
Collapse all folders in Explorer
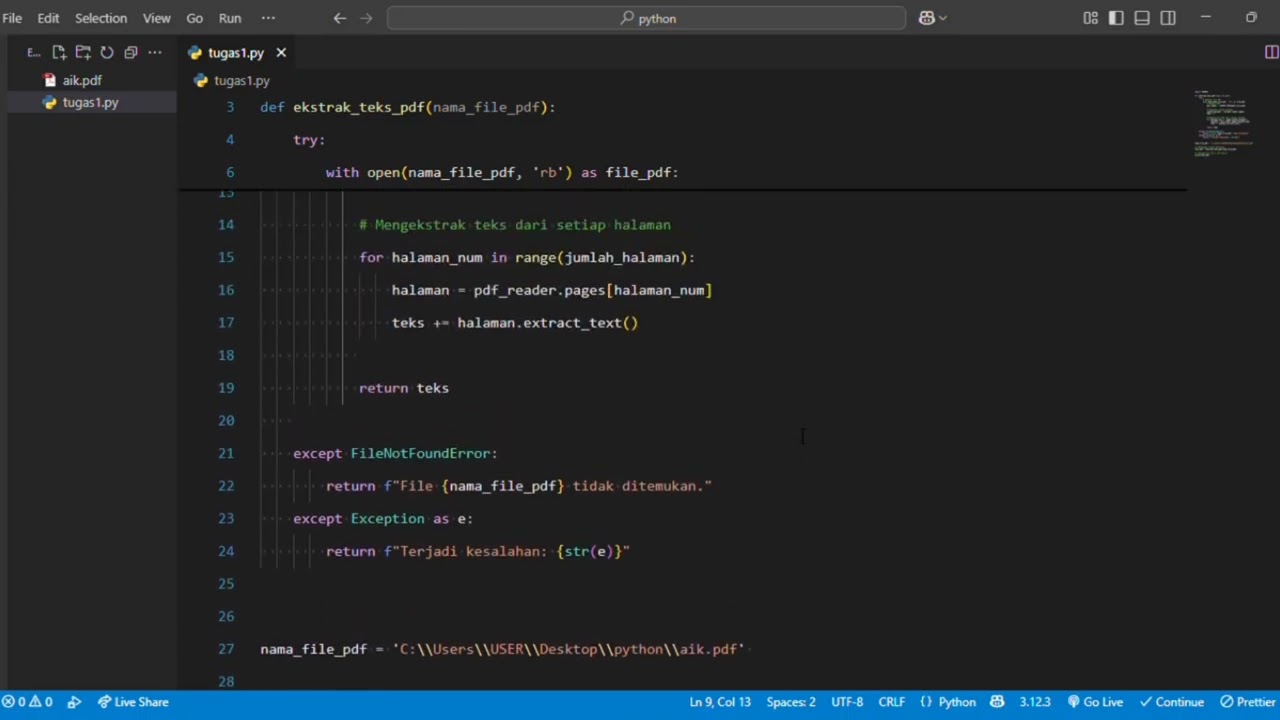pyautogui.click(x=131, y=52)
